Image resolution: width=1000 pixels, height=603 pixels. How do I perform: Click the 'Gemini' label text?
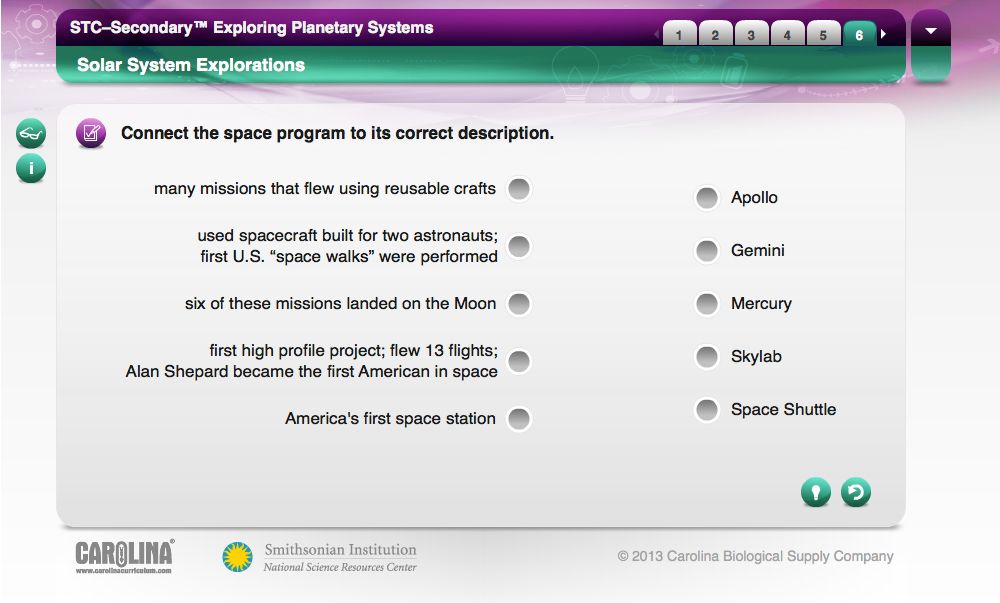tap(758, 251)
